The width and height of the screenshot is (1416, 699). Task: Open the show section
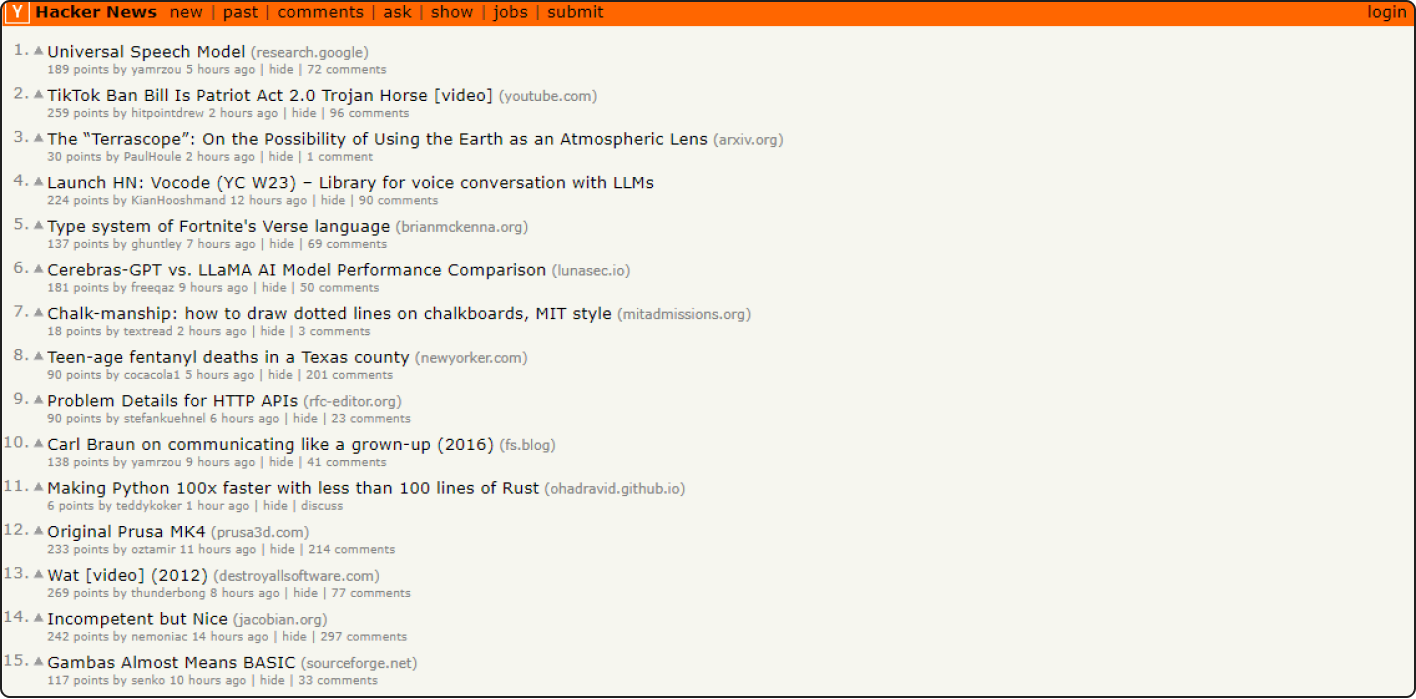pyautogui.click(x=451, y=12)
